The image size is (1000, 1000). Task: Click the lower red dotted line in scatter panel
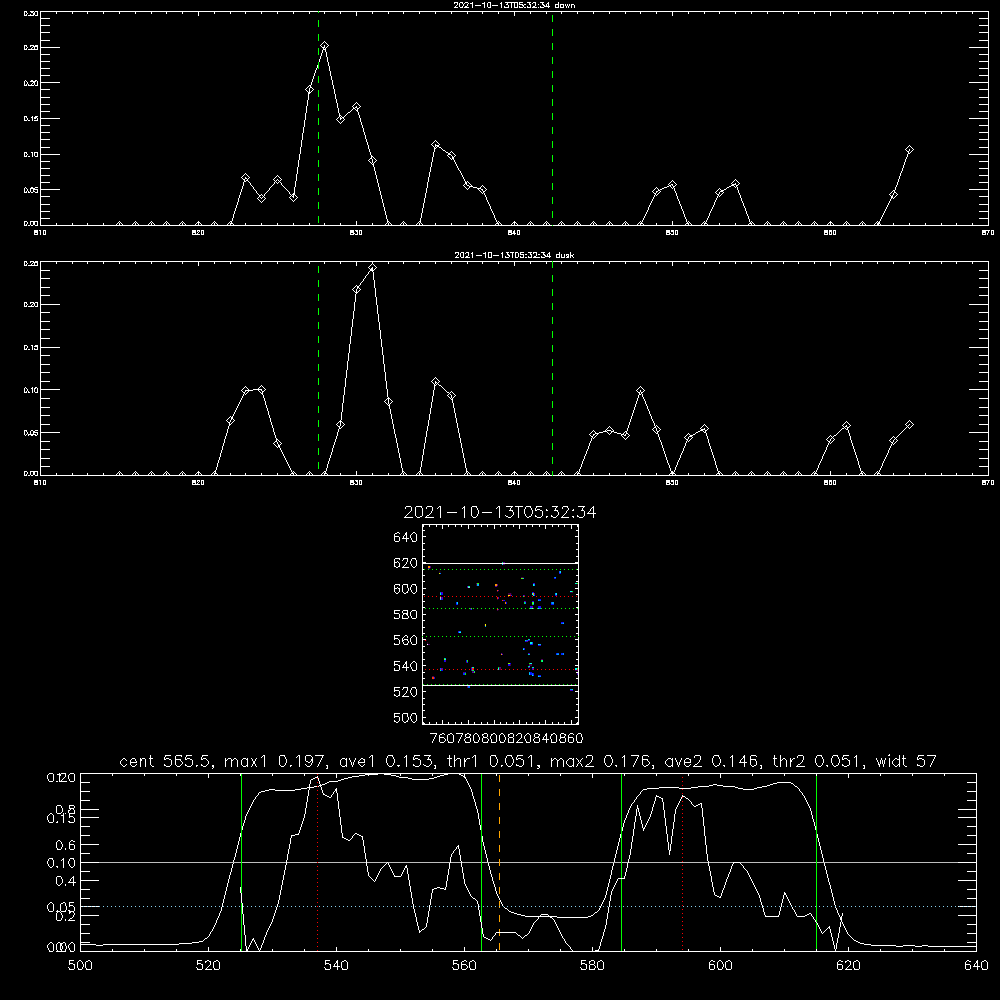[500, 670]
